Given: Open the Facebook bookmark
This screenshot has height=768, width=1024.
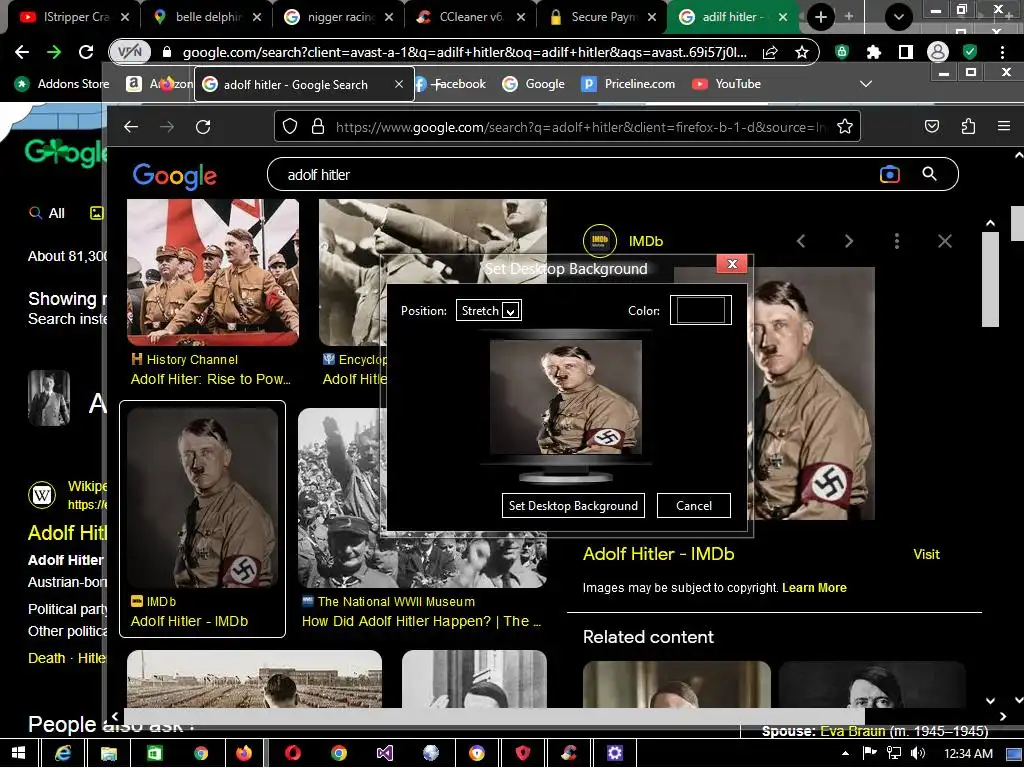Looking at the screenshot, I should (452, 84).
